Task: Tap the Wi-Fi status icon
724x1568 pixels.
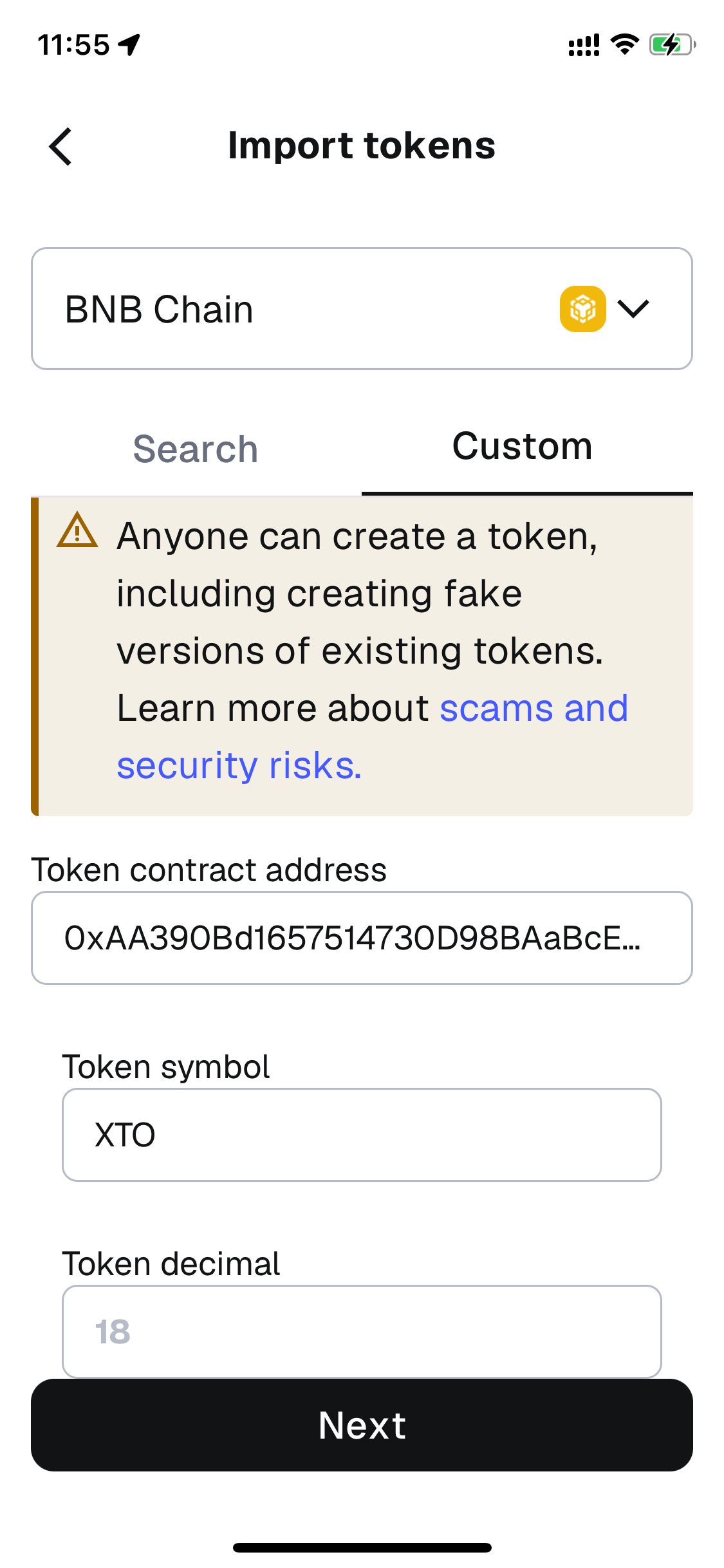Action: click(x=624, y=44)
